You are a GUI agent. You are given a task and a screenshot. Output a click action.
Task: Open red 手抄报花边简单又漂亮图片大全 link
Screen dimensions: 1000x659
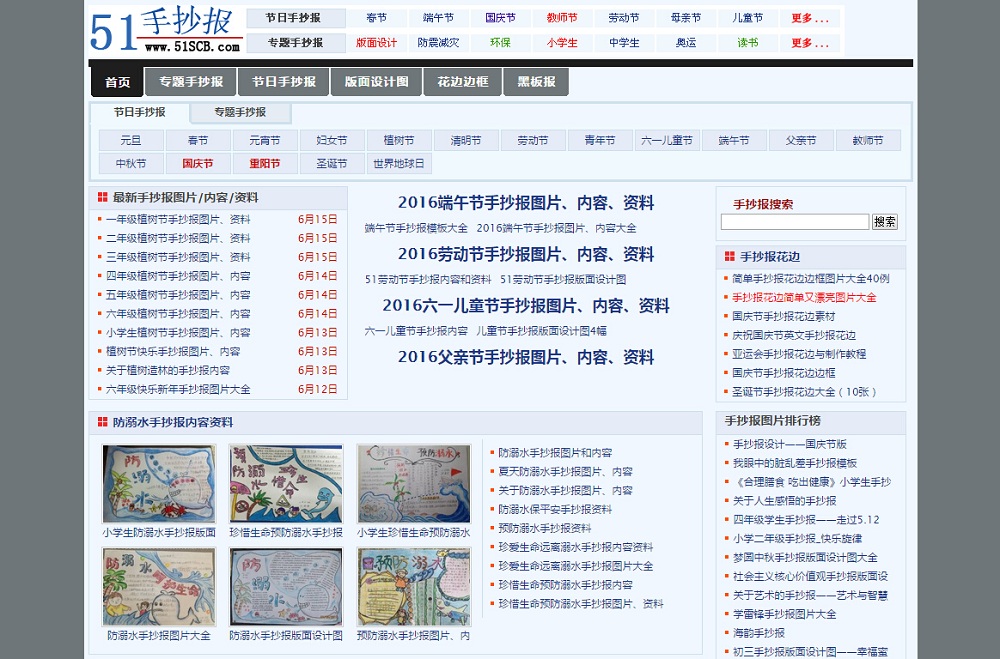[804, 298]
